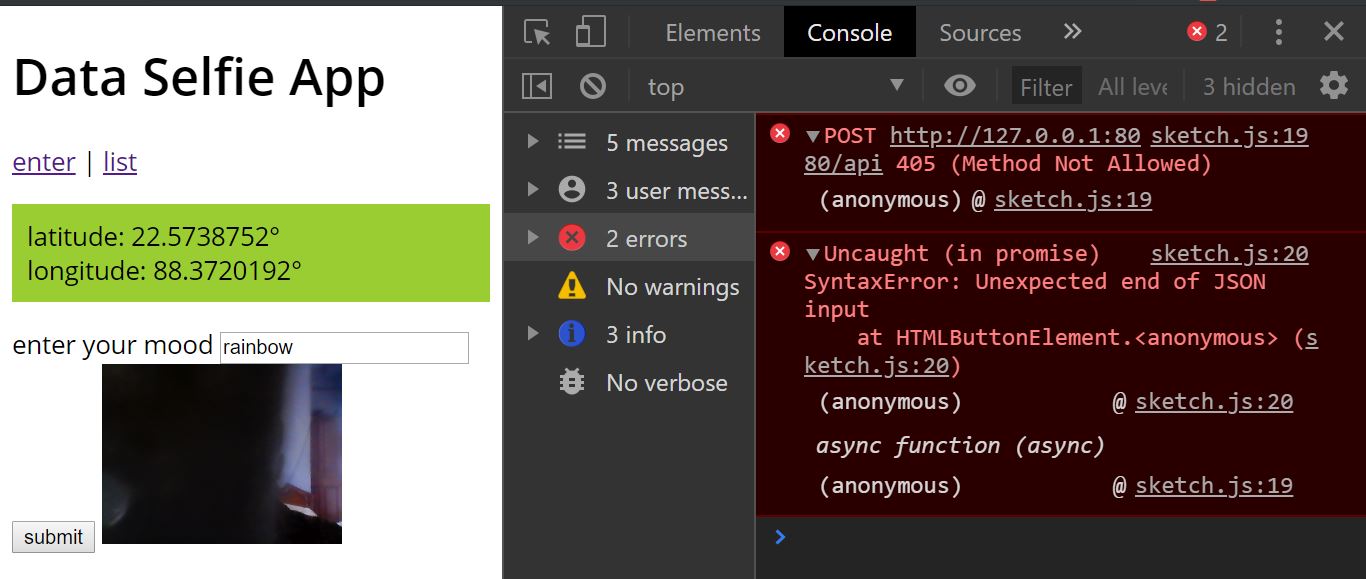This screenshot has height=579, width=1366.
Task: Open sketch.js:19 under first anonymous
Action: [x=1072, y=200]
